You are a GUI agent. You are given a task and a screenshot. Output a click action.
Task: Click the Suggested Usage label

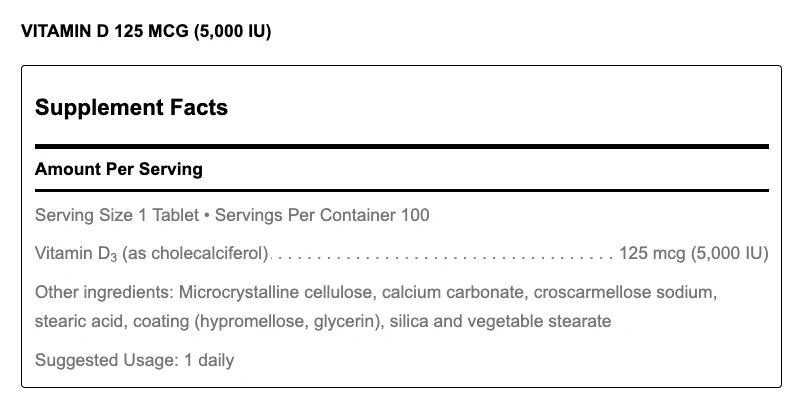coord(107,360)
